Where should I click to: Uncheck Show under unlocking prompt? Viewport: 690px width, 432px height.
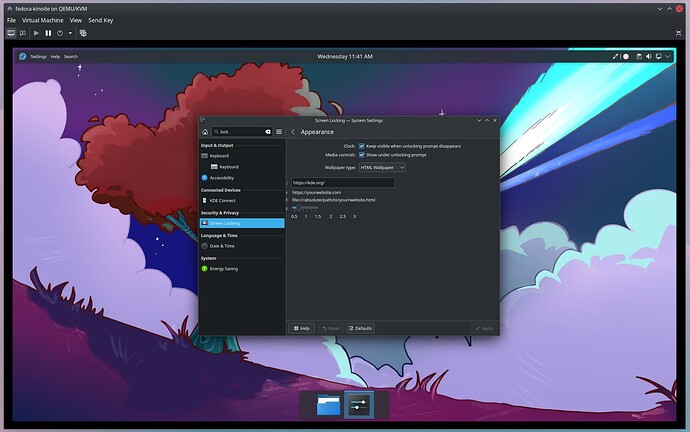(362, 155)
